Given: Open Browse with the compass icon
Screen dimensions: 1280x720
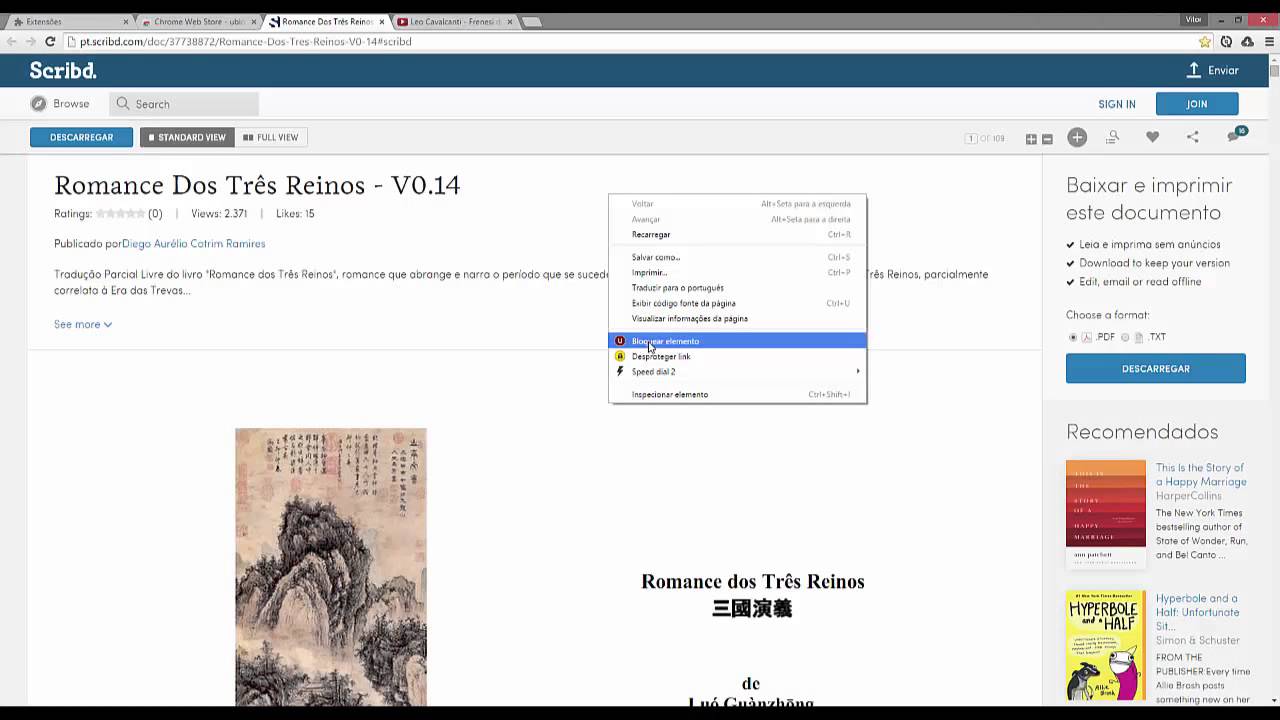Looking at the screenshot, I should click(x=38, y=103).
